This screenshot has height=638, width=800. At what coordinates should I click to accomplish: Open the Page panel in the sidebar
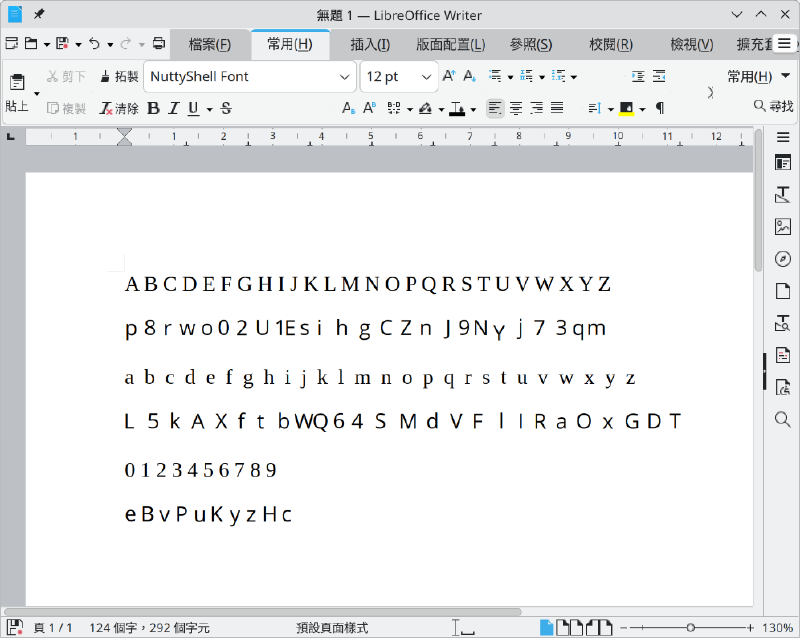tap(782, 291)
